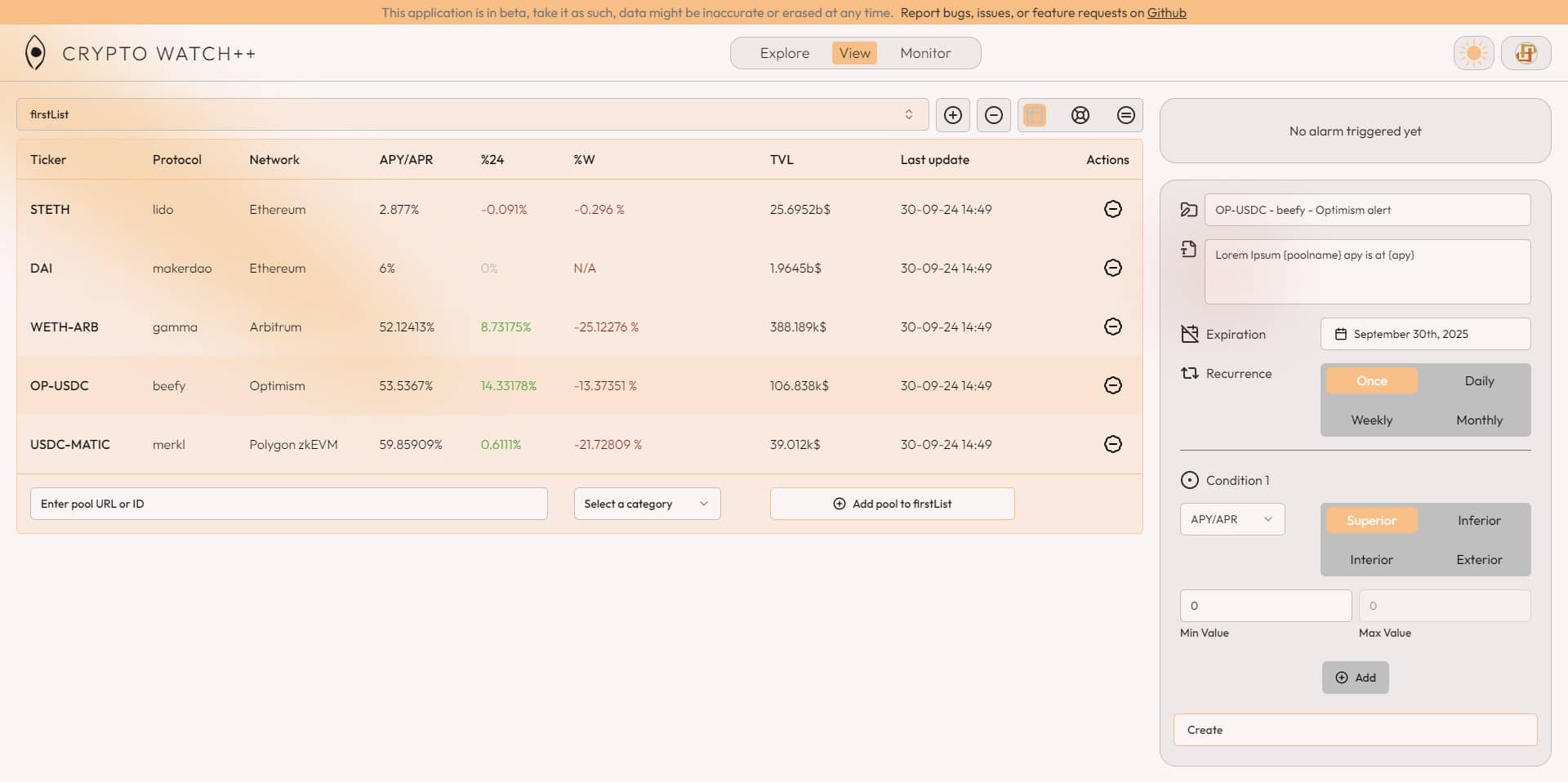Remove USDC-MATIC row from list
The width and height of the screenshot is (1568, 782).
coord(1112,444)
